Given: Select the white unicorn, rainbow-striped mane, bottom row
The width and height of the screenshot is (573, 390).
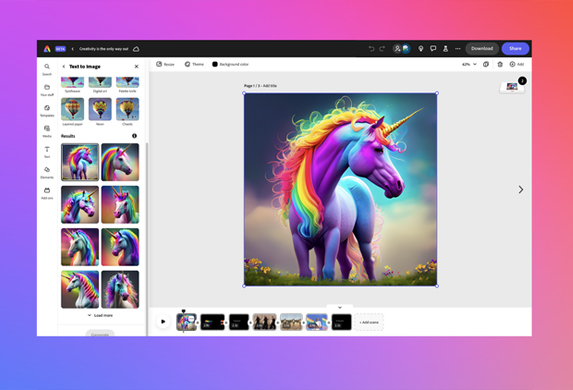Looking at the screenshot, I should pyautogui.click(x=80, y=289).
